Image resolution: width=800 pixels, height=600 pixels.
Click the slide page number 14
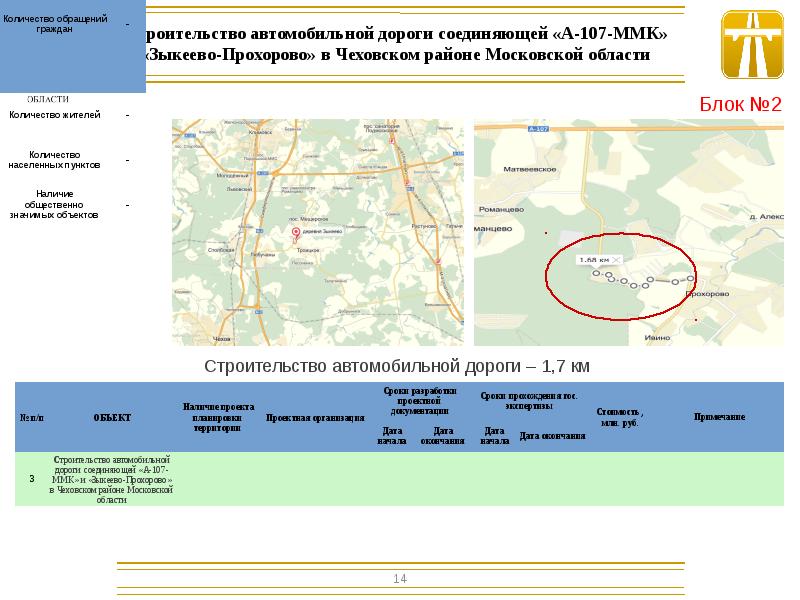(400, 579)
